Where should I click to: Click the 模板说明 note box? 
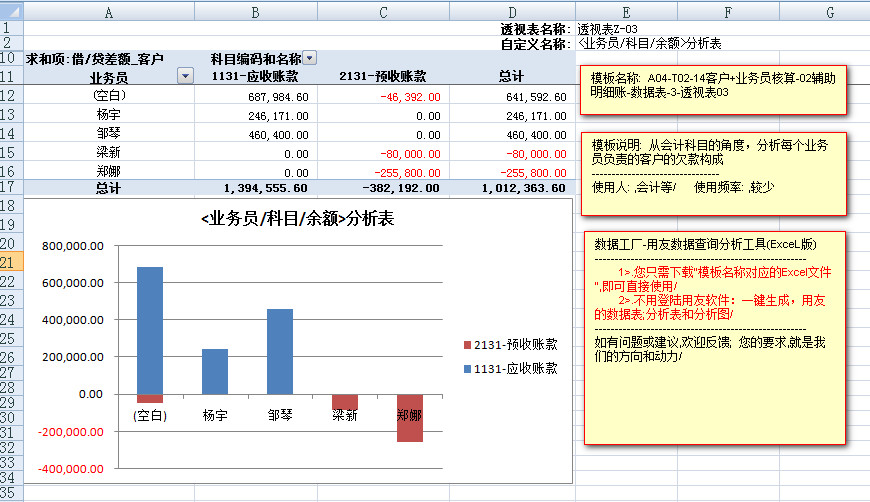tap(712, 170)
